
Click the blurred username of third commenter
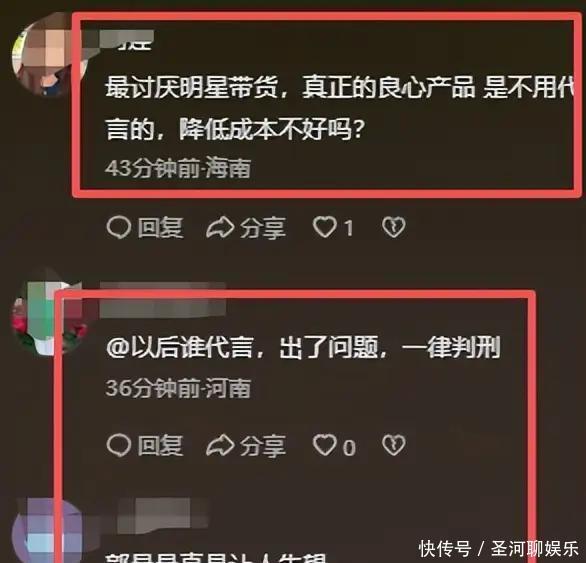pos(163,516)
